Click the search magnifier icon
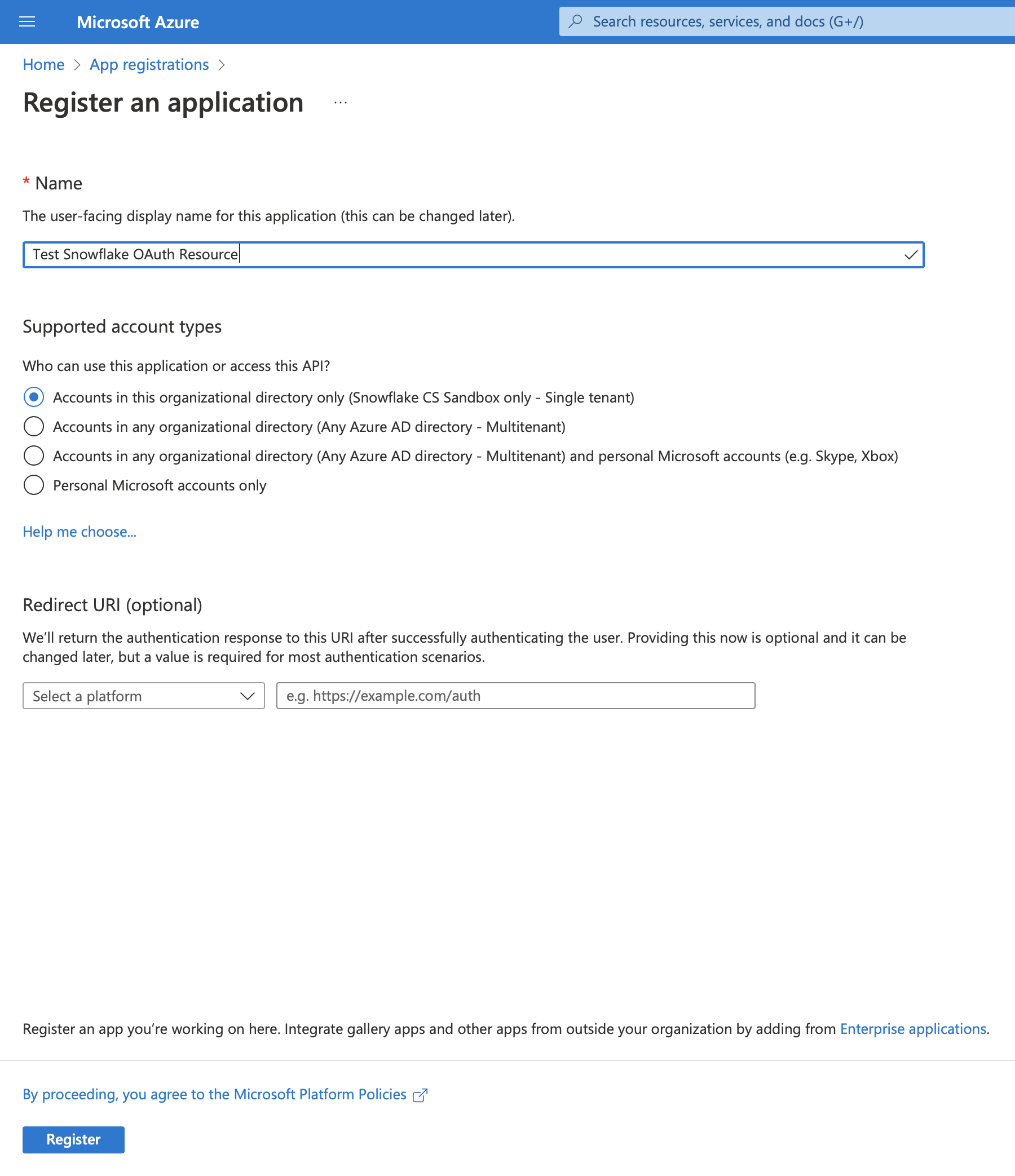Screen dimensions: 1015x1176 click(x=576, y=21)
